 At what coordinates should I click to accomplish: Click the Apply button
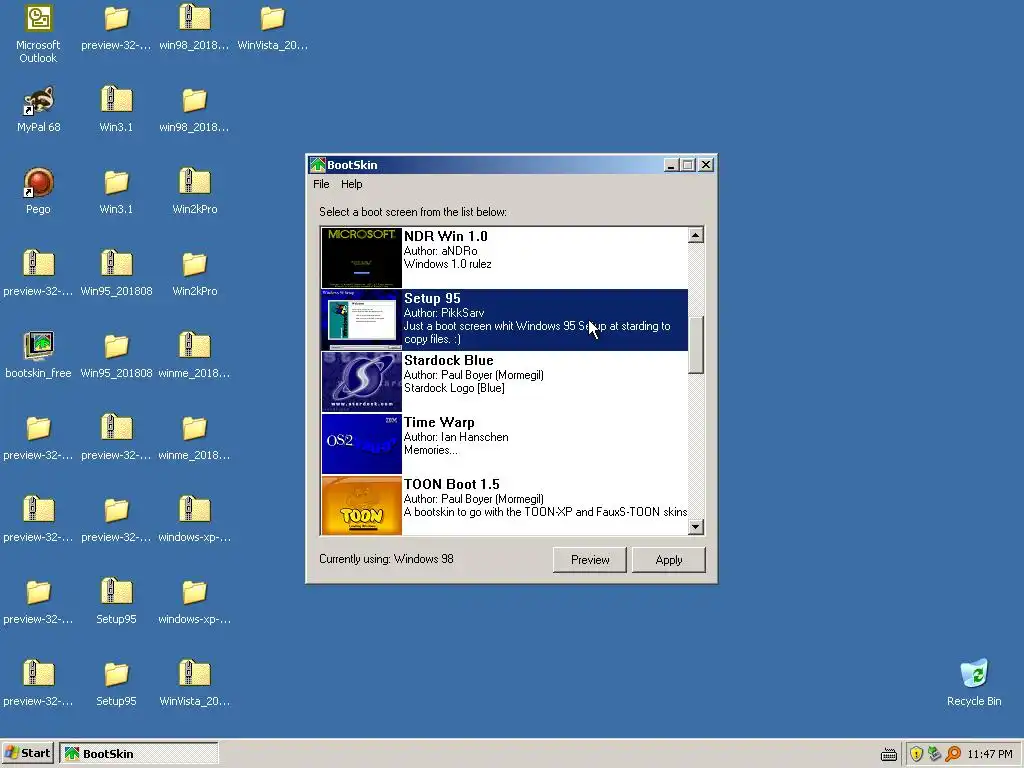tap(669, 560)
